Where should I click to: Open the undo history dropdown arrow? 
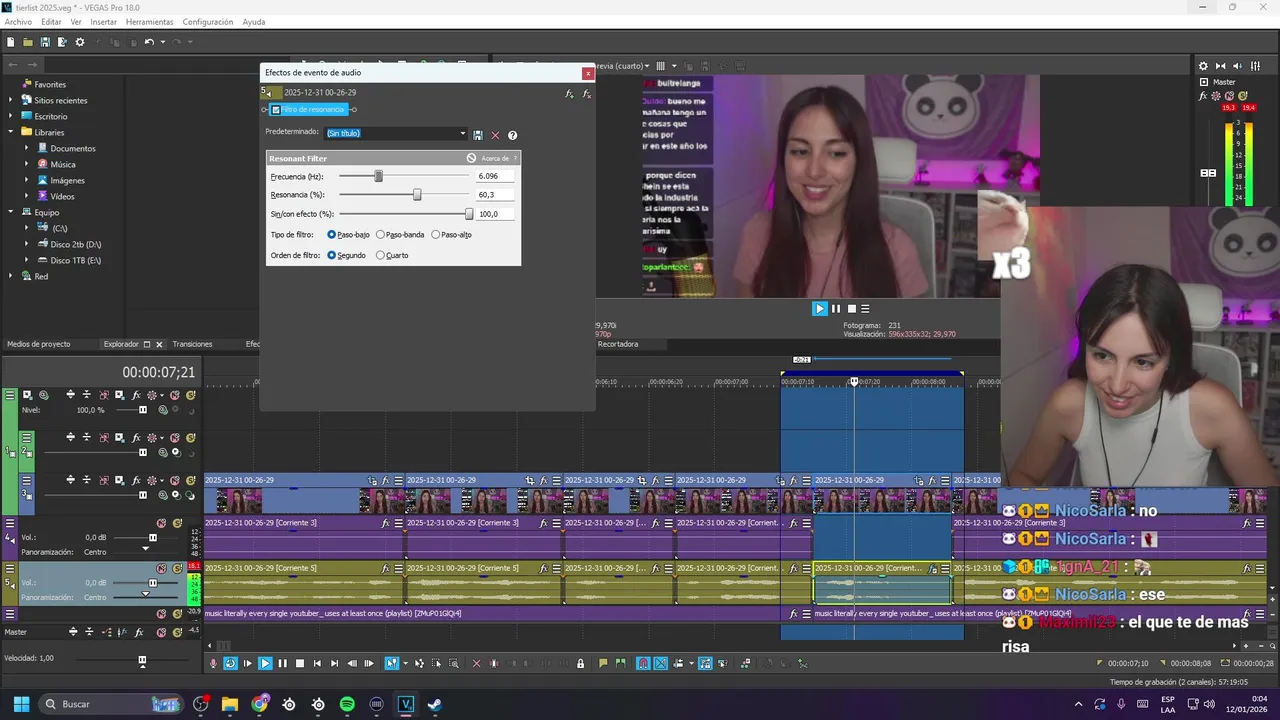[x=161, y=42]
